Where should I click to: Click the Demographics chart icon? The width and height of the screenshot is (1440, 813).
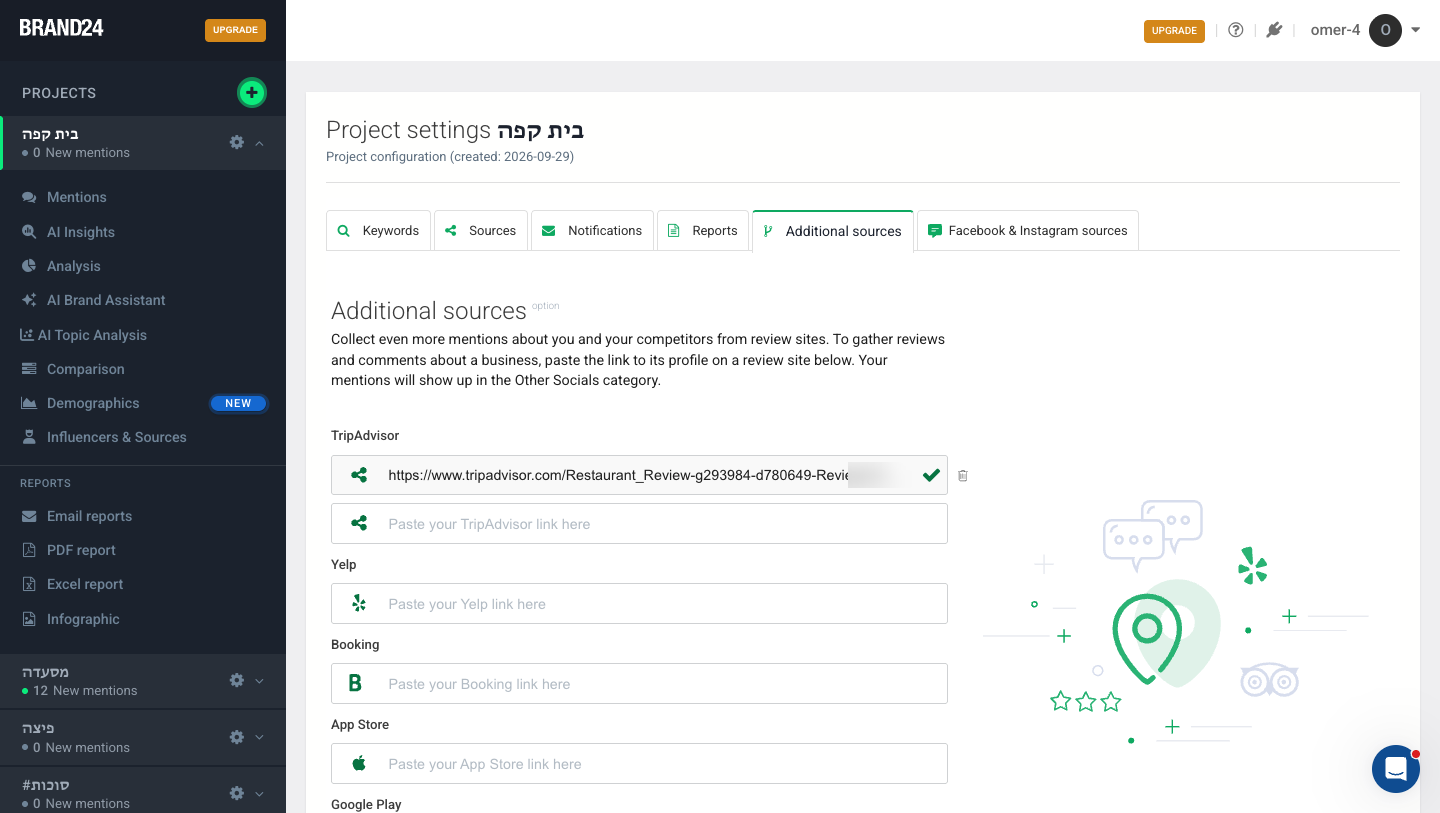click(x=29, y=403)
